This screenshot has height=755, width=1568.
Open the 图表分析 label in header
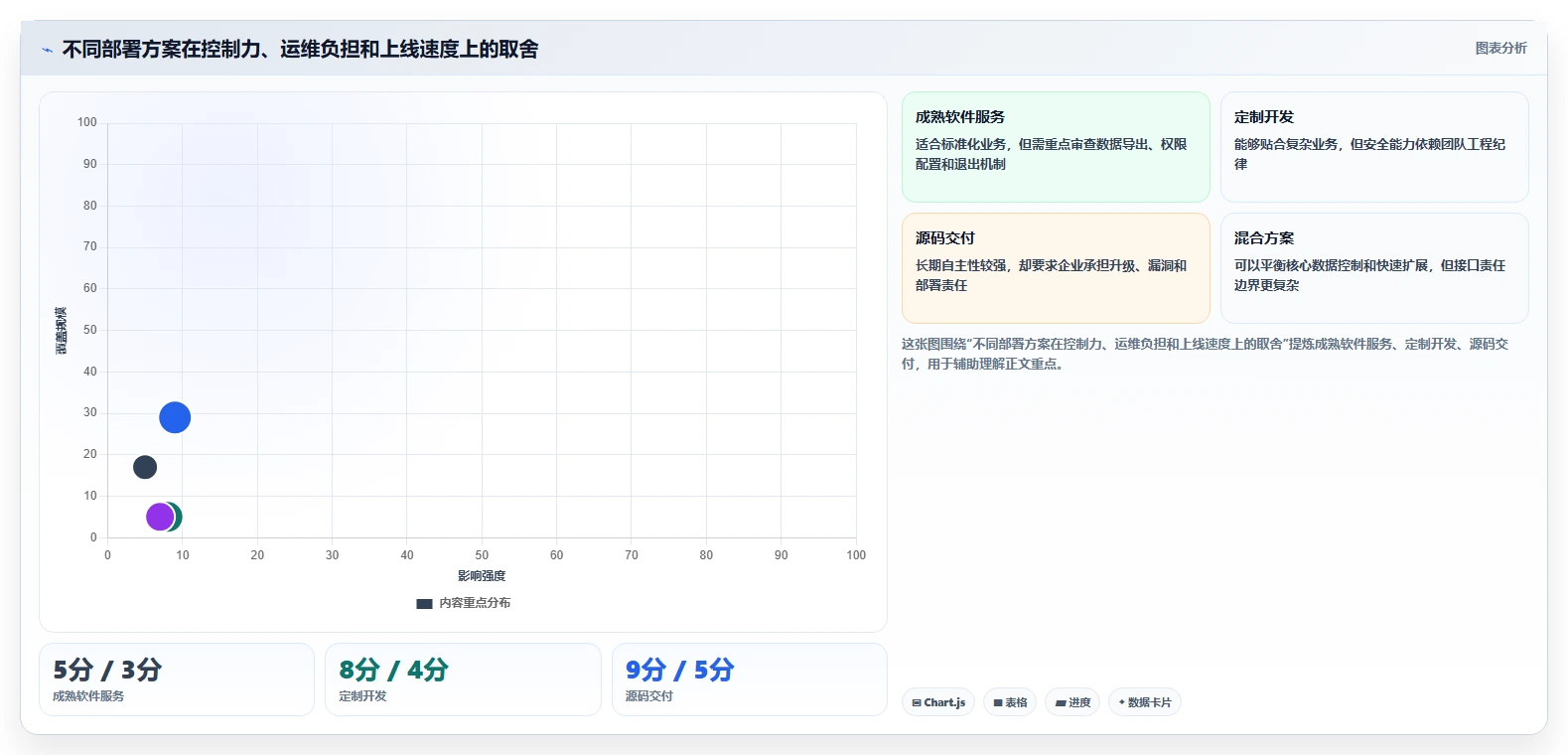pyautogui.click(x=1500, y=48)
